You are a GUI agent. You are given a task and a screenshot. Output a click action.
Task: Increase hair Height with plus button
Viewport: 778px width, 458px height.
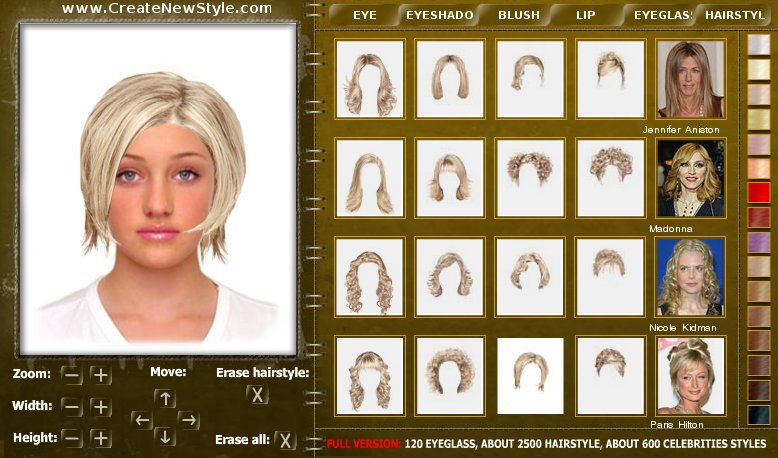[x=101, y=439]
